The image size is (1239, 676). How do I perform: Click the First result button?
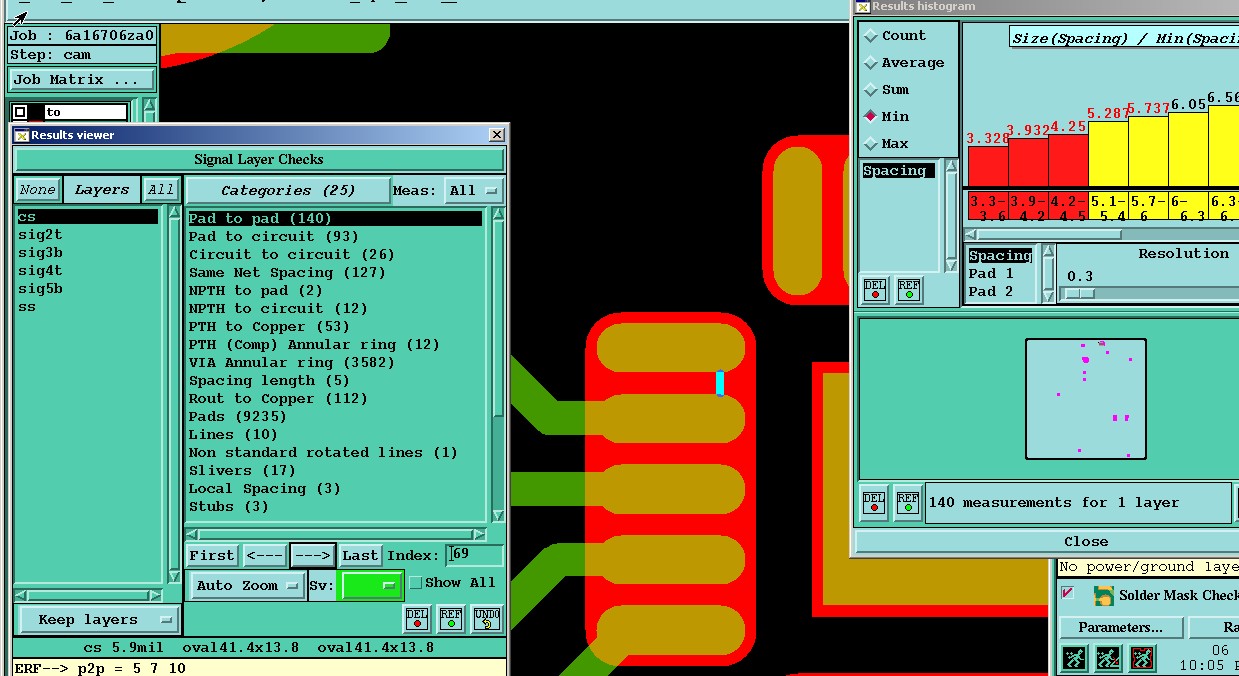[x=212, y=555]
